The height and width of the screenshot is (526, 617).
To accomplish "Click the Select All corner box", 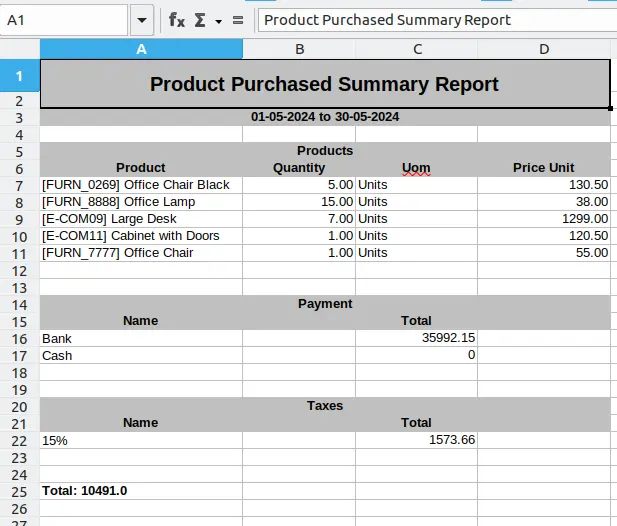I will point(19,49).
